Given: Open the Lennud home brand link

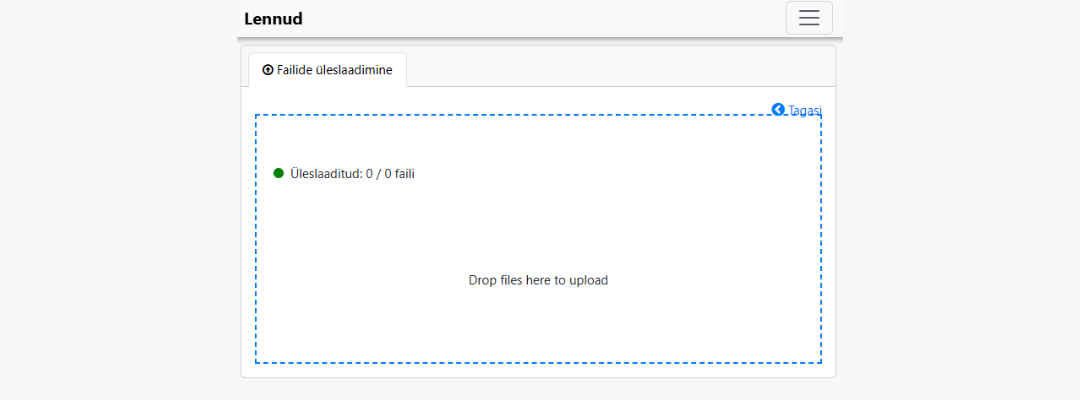Looking at the screenshot, I should click(x=273, y=18).
